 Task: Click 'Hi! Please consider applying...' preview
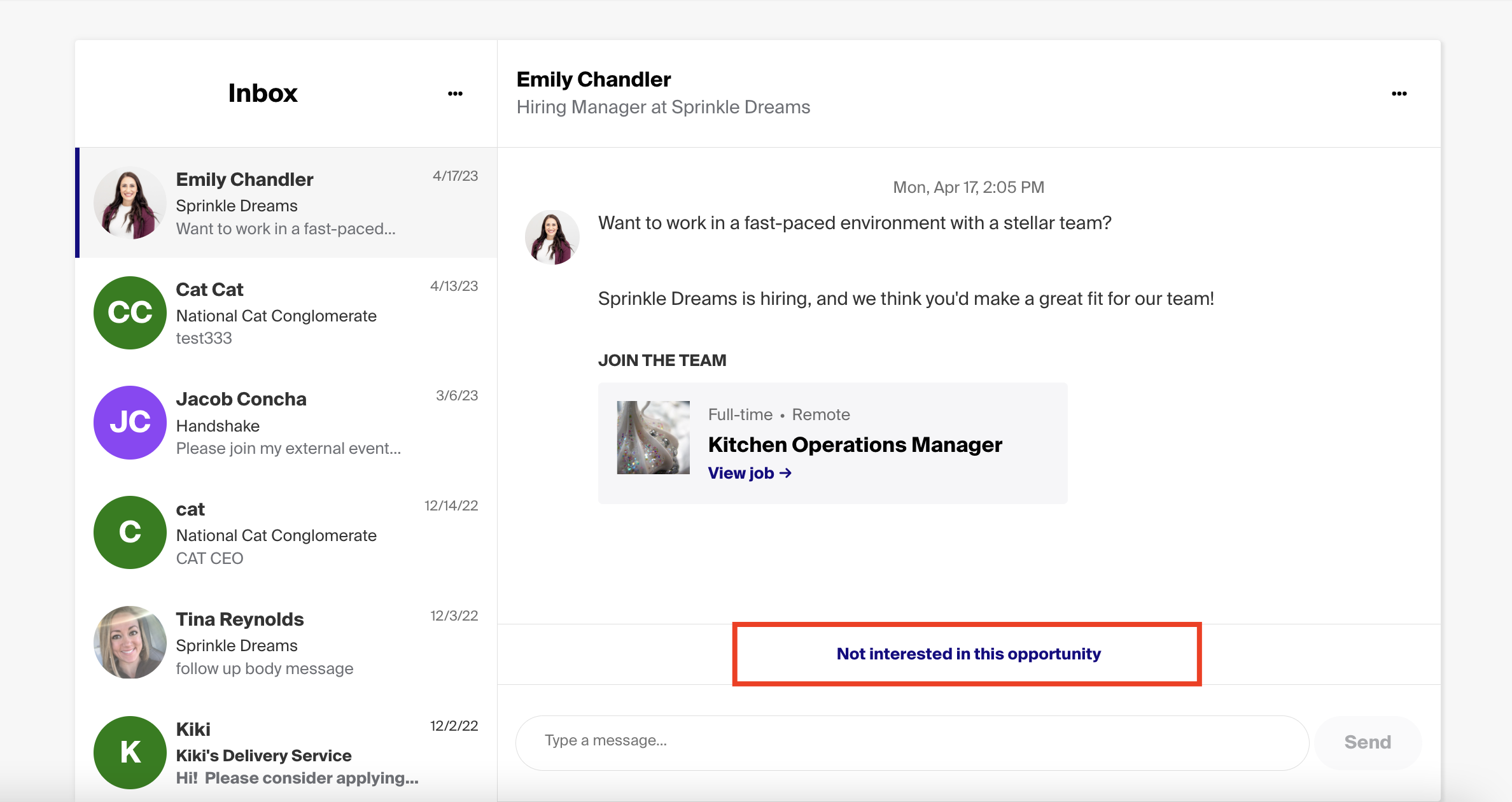click(297, 778)
